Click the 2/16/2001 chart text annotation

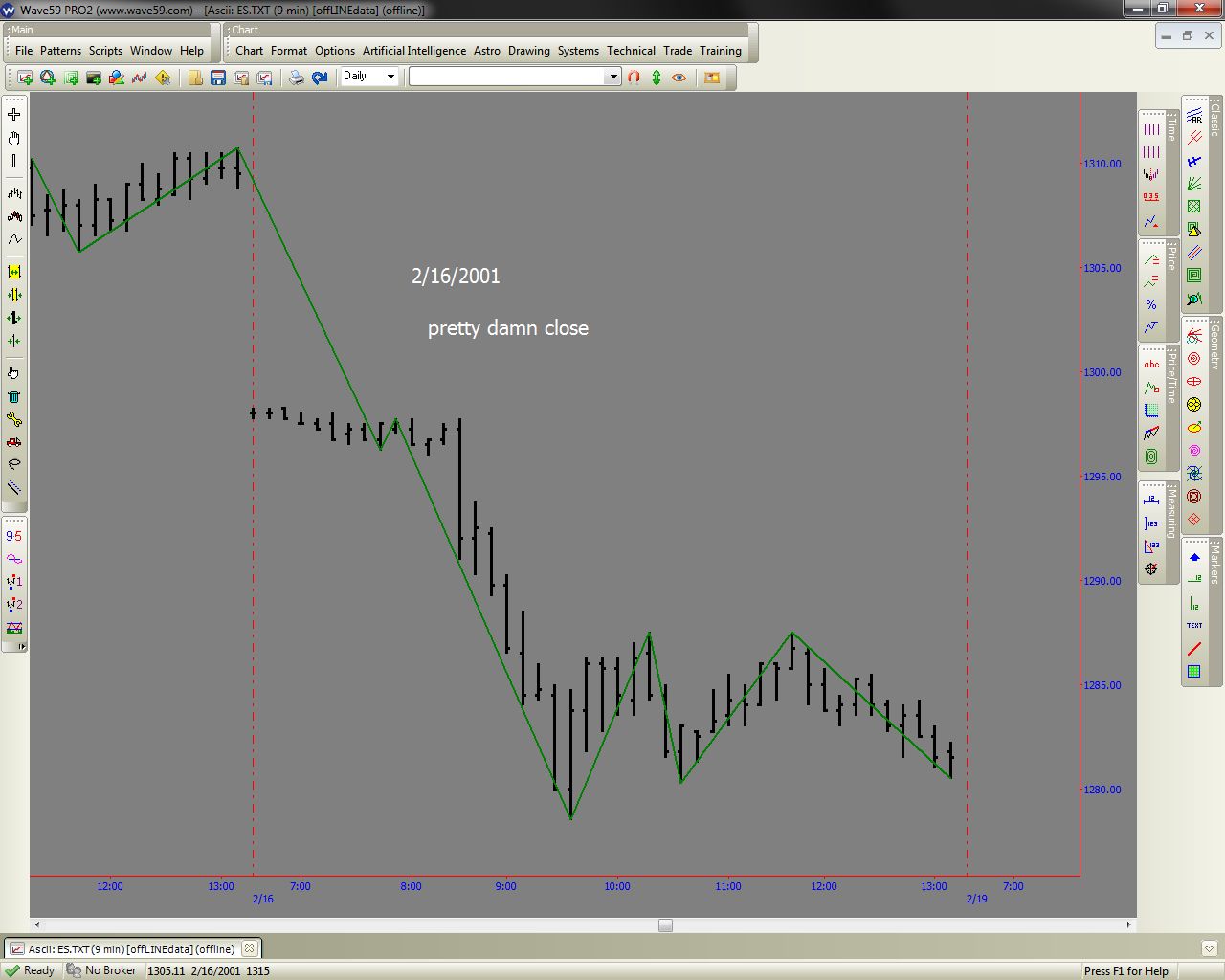[x=456, y=276]
